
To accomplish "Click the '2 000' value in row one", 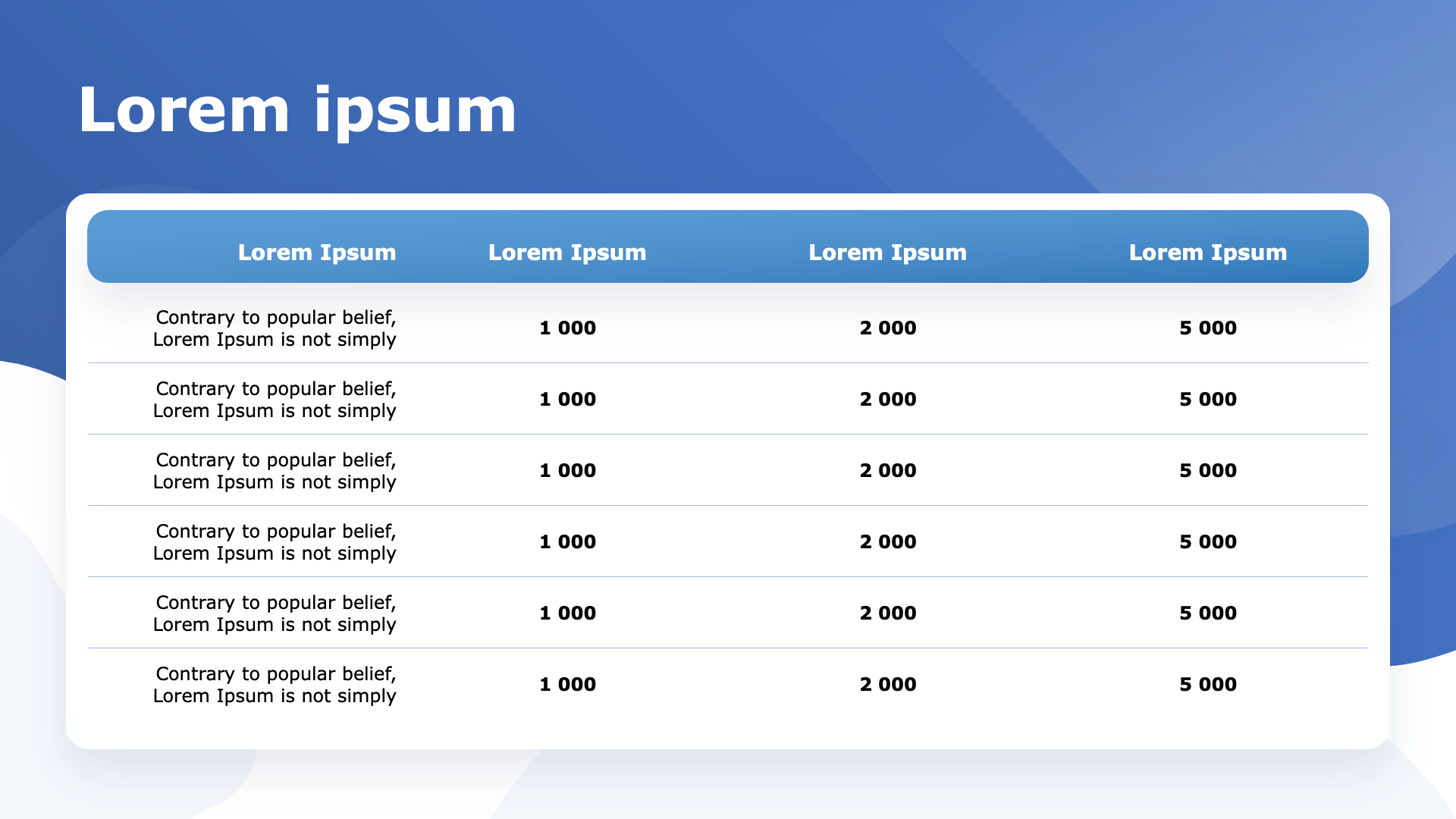I will point(887,328).
